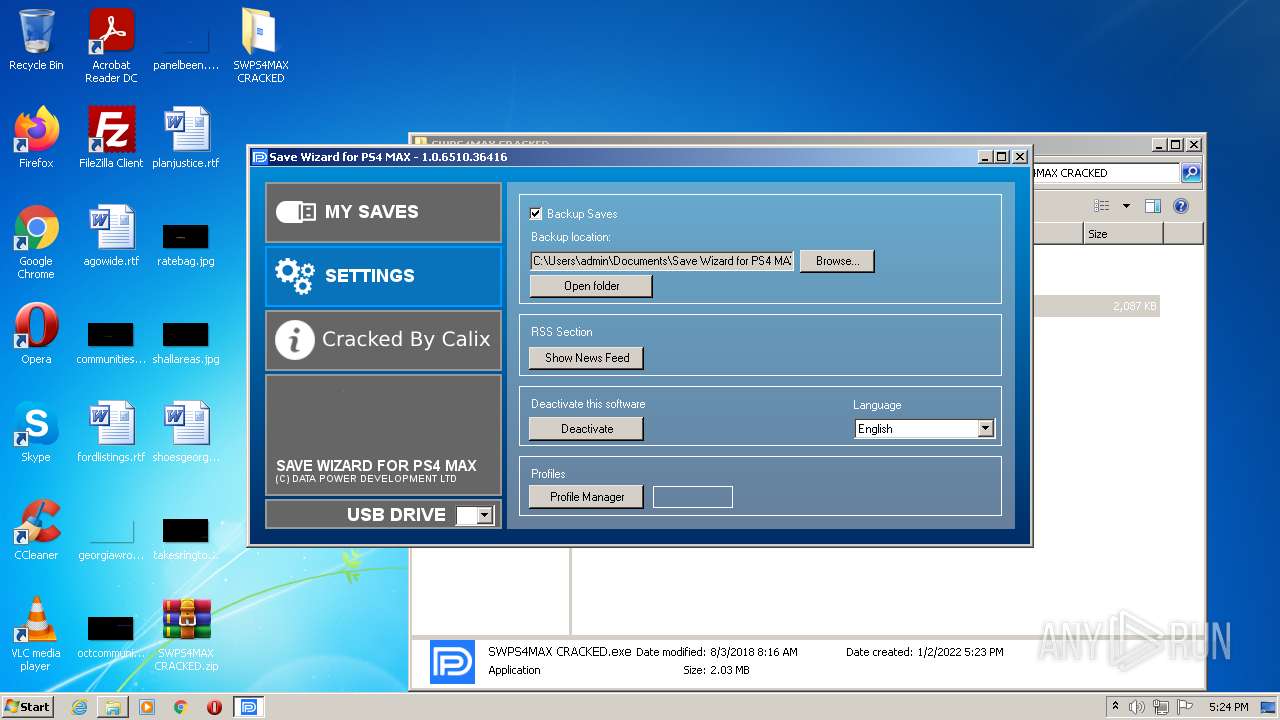1280x720 pixels.
Task: Launch Acrobat Reader DC from desktop
Action: pyautogui.click(x=111, y=46)
